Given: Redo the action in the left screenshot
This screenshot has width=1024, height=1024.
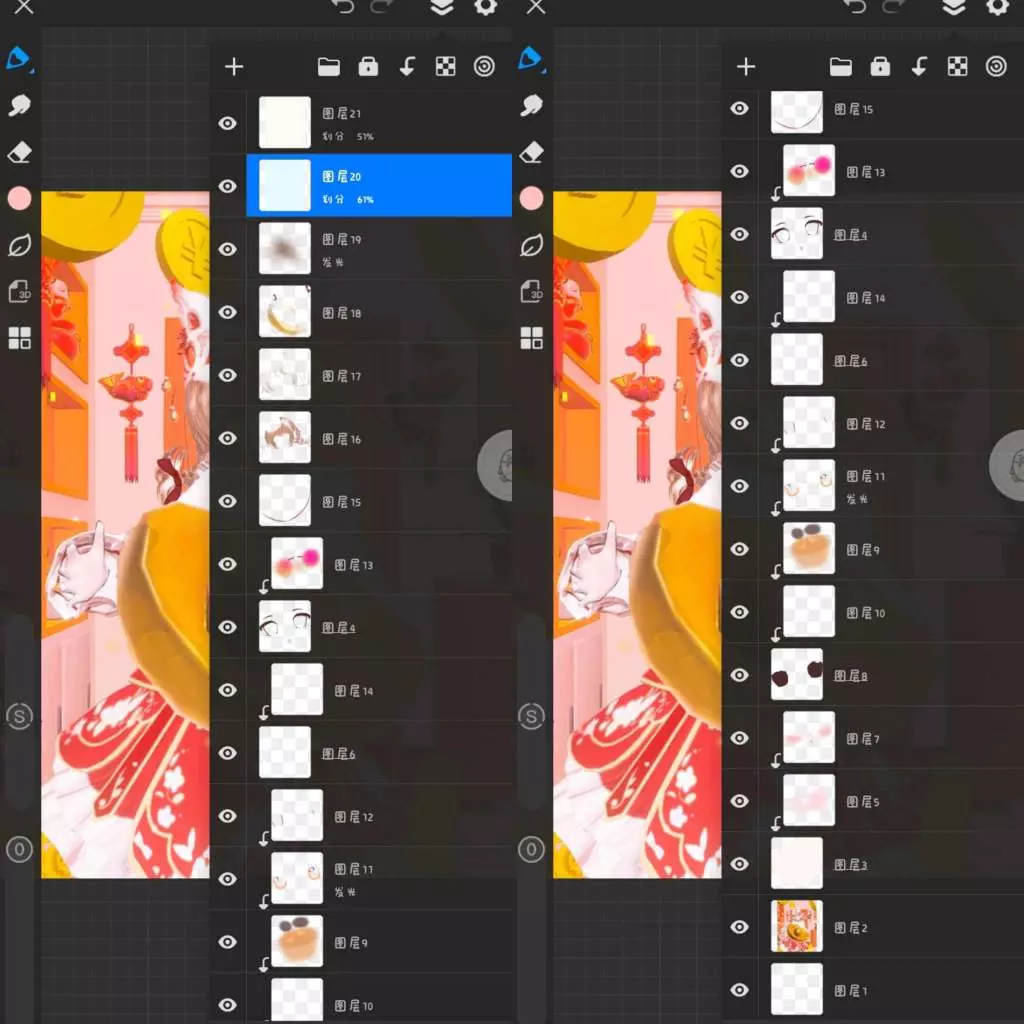Looking at the screenshot, I should click(382, 7).
